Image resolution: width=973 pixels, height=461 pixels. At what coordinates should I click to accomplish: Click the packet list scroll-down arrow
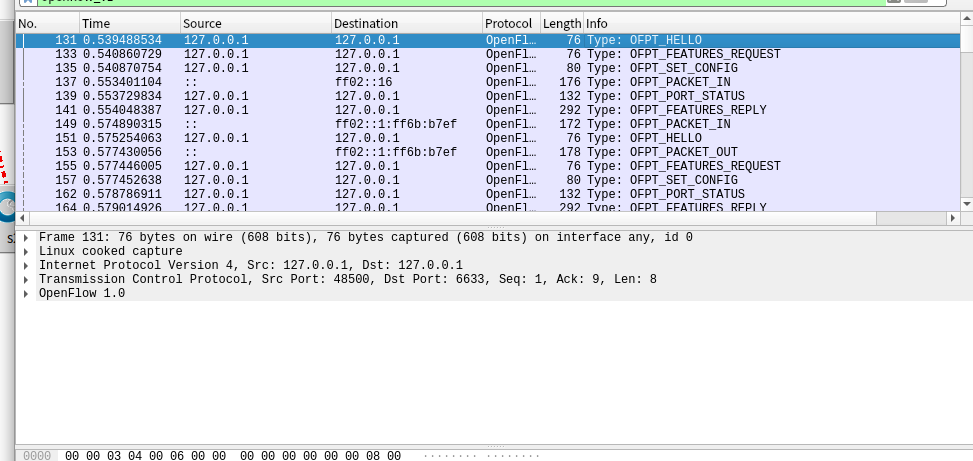click(966, 204)
